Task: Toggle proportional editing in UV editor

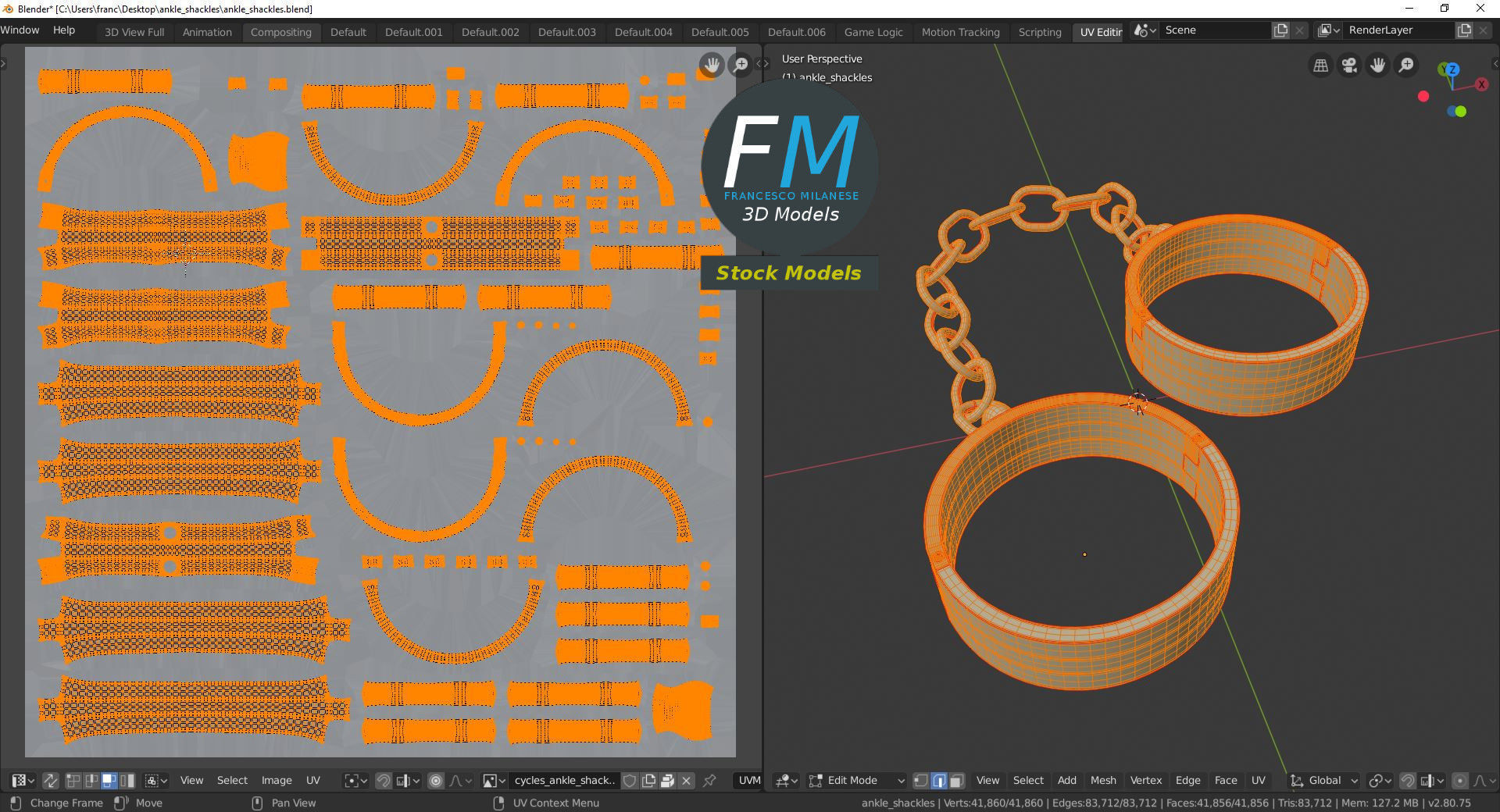Action: coord(436,780)
